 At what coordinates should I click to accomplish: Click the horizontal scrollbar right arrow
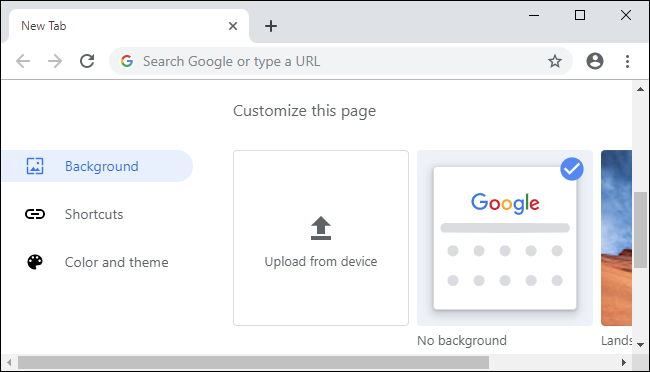[624, 362]
